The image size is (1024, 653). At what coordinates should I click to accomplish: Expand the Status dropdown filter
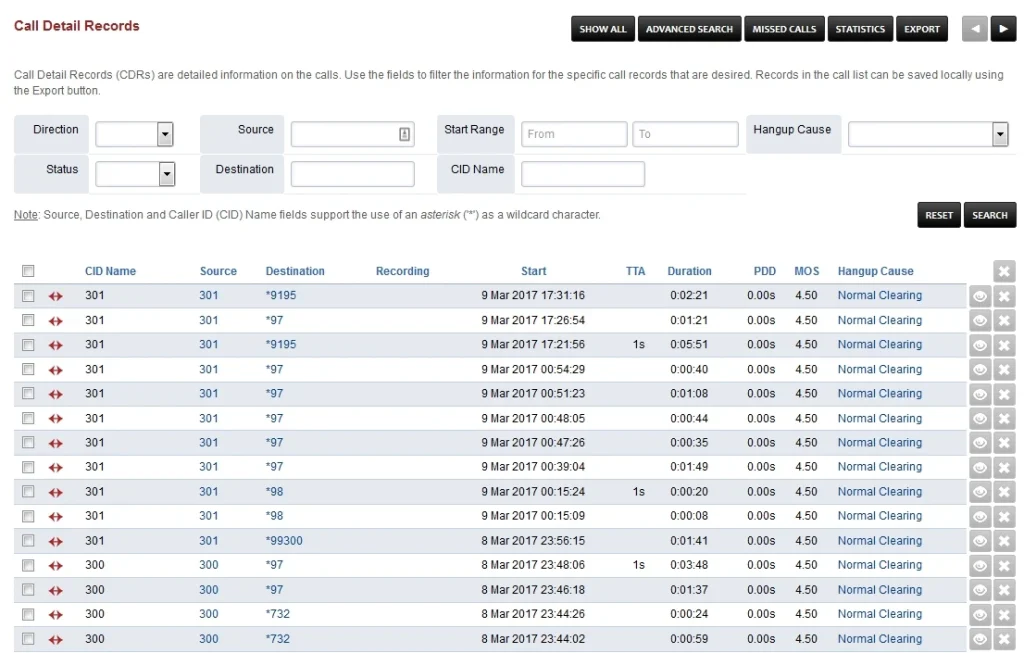click(x=166, y=174)
